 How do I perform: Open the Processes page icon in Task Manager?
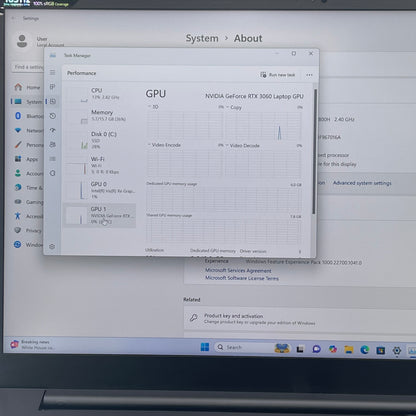52,87
